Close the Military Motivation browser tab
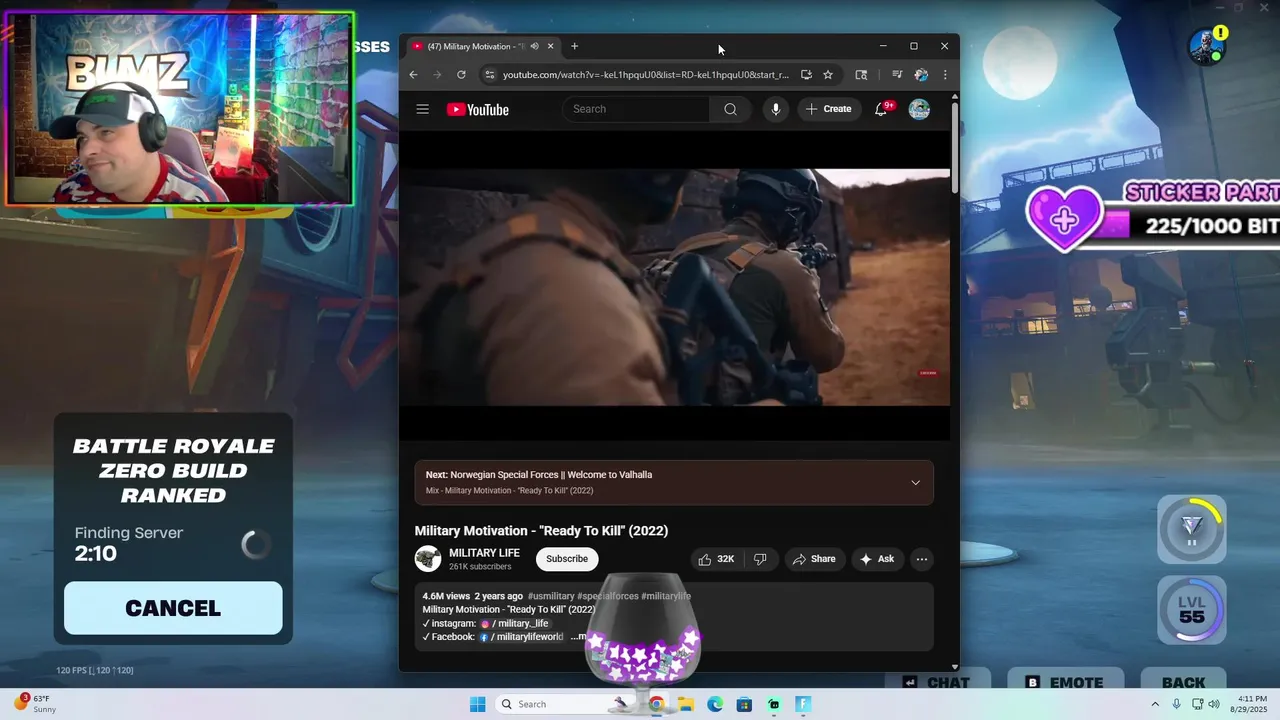Viewport: 1280px width, 720px height. pyautogui.click(x=550, y=46)
